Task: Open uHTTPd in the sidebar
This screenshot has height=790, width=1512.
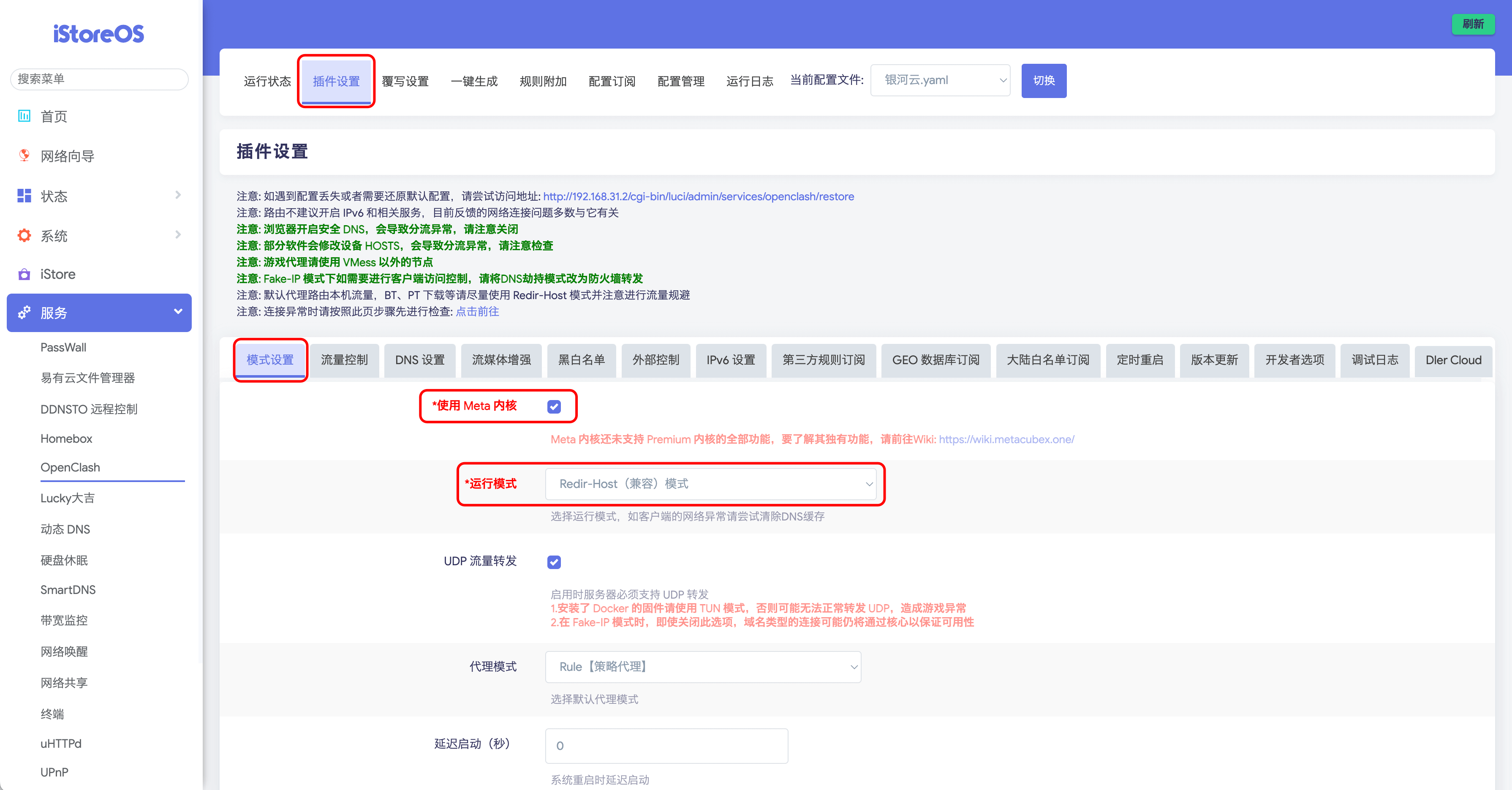Action: coord(61,744)
